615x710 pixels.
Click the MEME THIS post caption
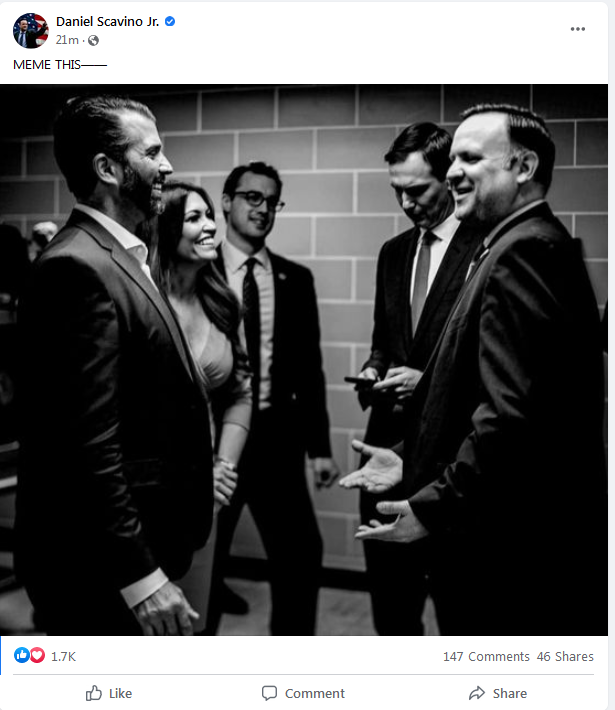60,65
